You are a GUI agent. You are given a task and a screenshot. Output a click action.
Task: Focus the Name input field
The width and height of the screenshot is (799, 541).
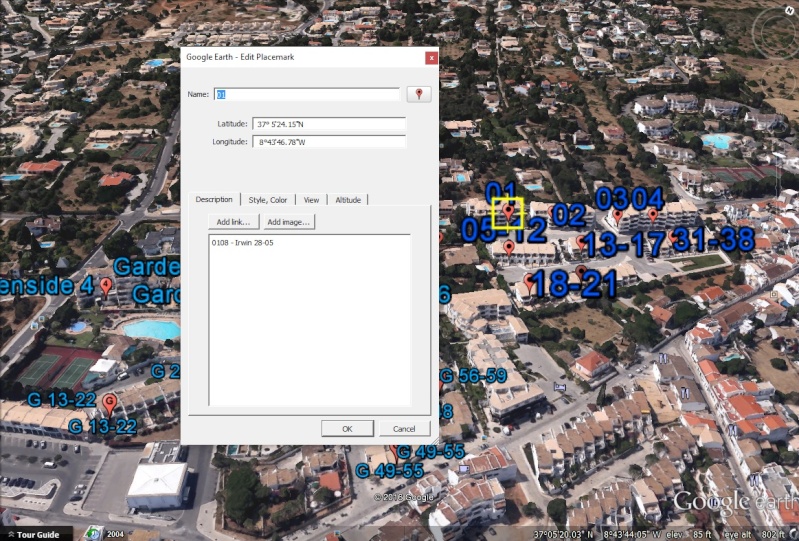coord(307,94)
